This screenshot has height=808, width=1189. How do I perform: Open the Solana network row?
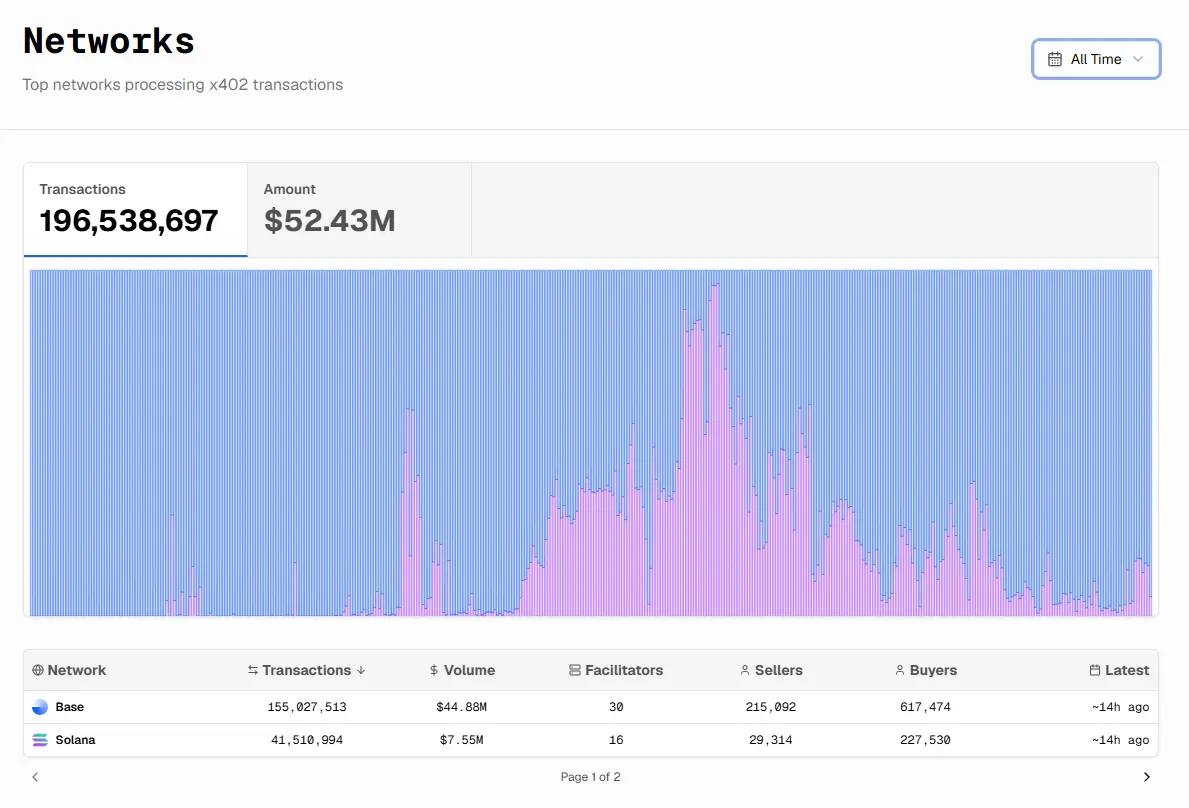[x=591, y=740]
